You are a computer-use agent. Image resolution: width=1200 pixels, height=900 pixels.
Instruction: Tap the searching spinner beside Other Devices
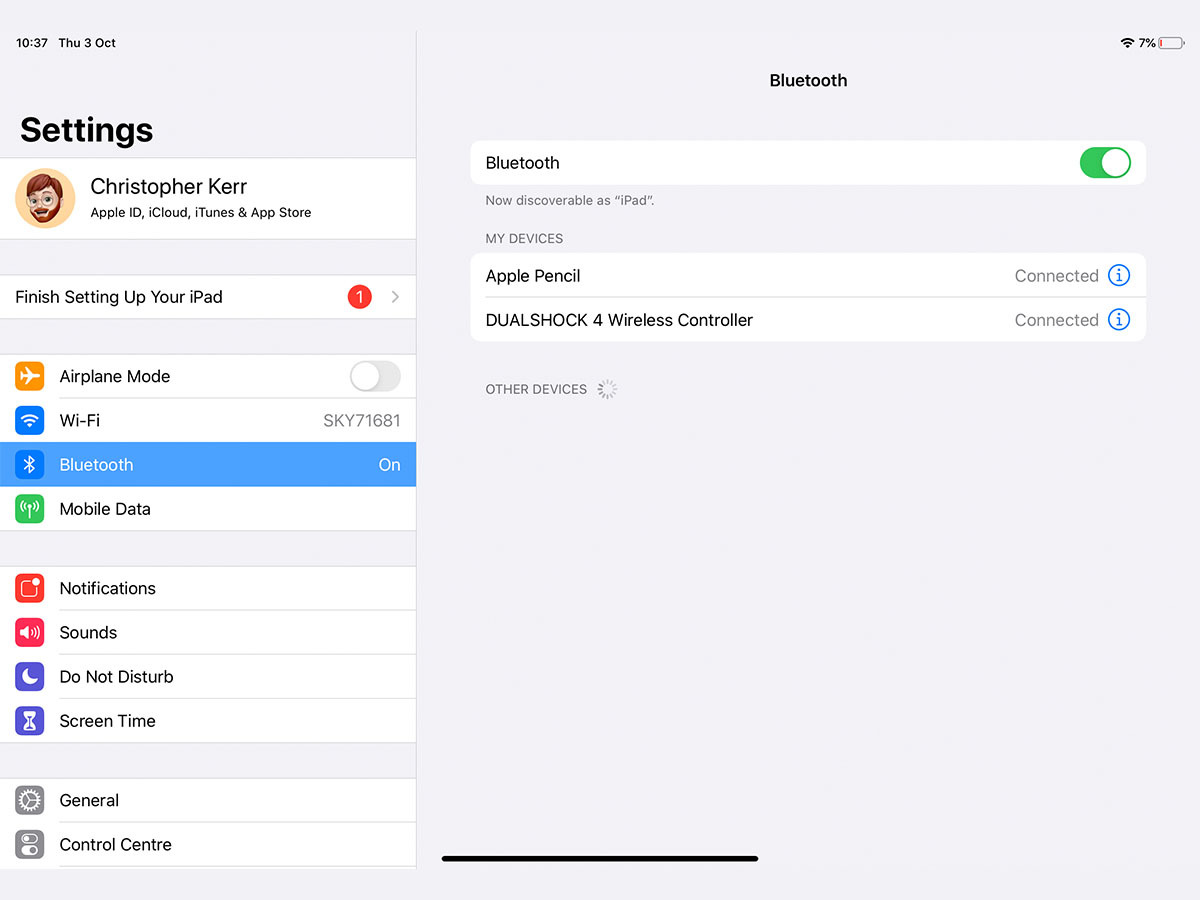(x=607, y=389)
